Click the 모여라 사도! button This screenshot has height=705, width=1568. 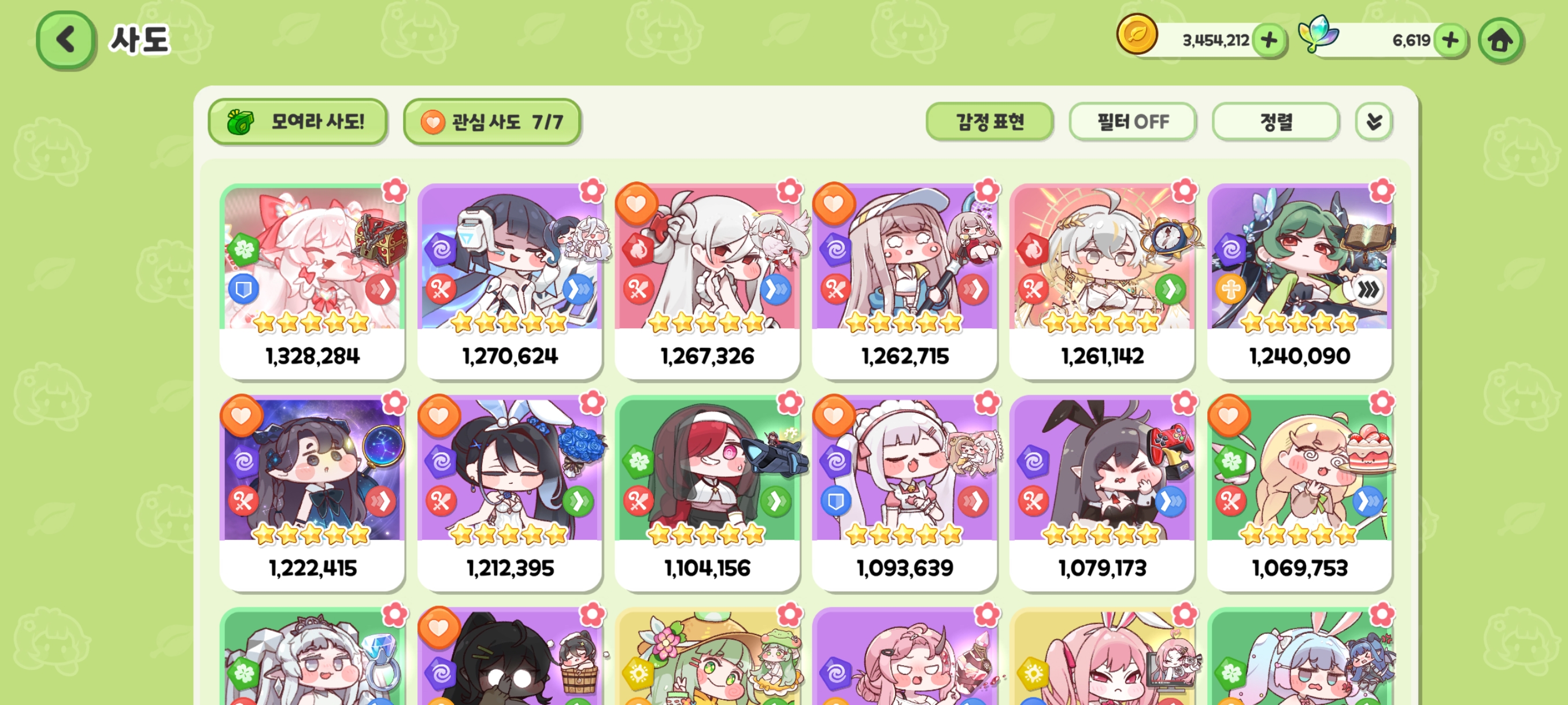click(x=297, y=122)
